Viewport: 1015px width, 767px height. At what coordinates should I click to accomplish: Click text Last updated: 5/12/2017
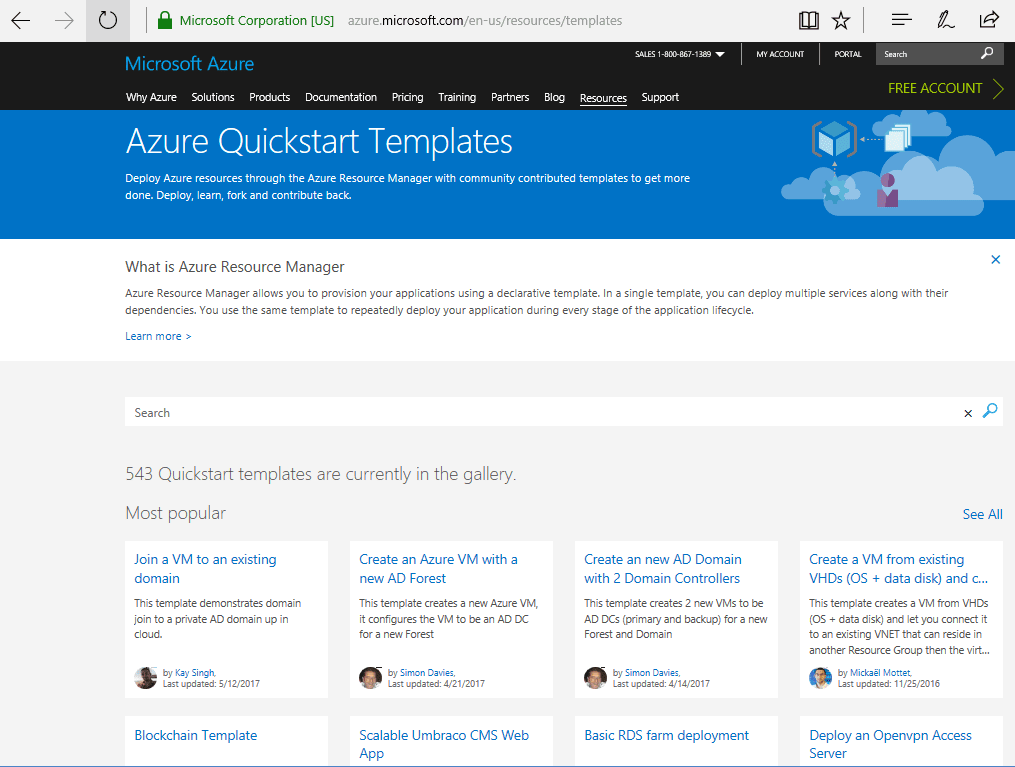[x=211, y=684]
